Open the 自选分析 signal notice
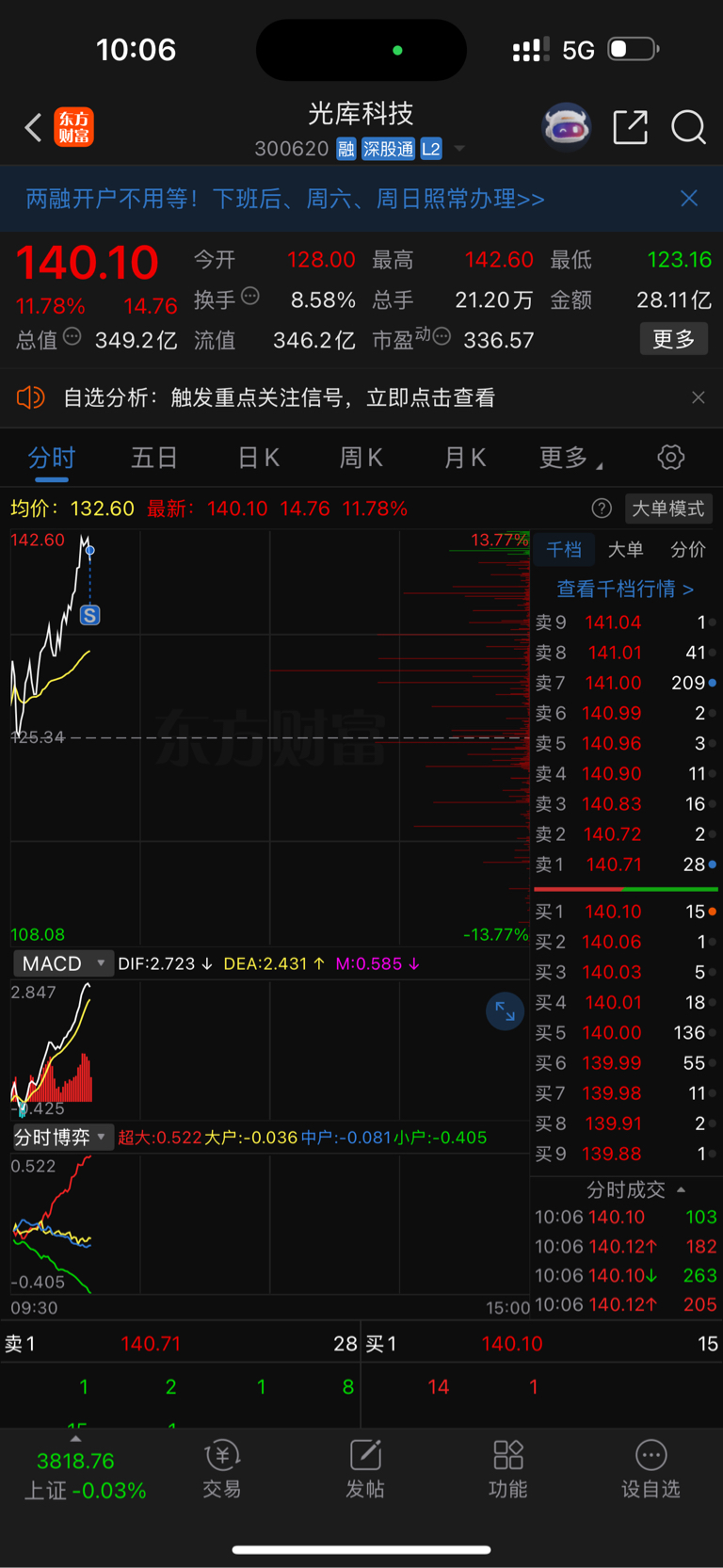This screenshot has width=723, height=1568. [x=279, y=397]
